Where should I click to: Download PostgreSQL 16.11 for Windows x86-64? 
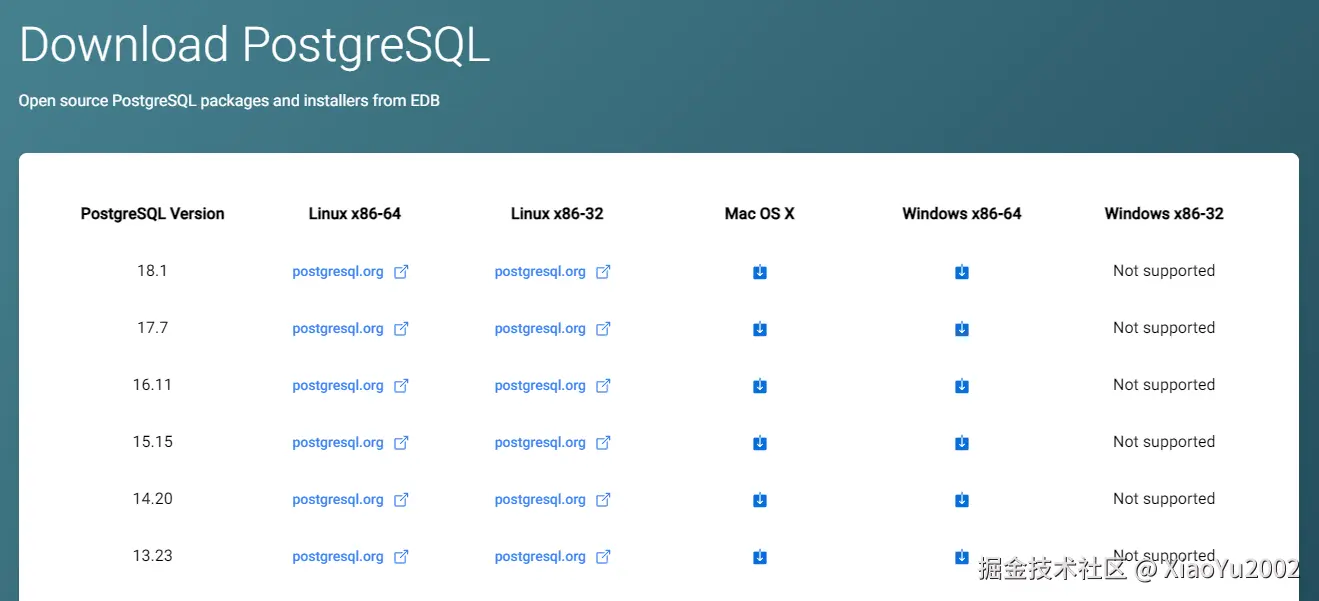pyautogui.click(x=962, y=386)
